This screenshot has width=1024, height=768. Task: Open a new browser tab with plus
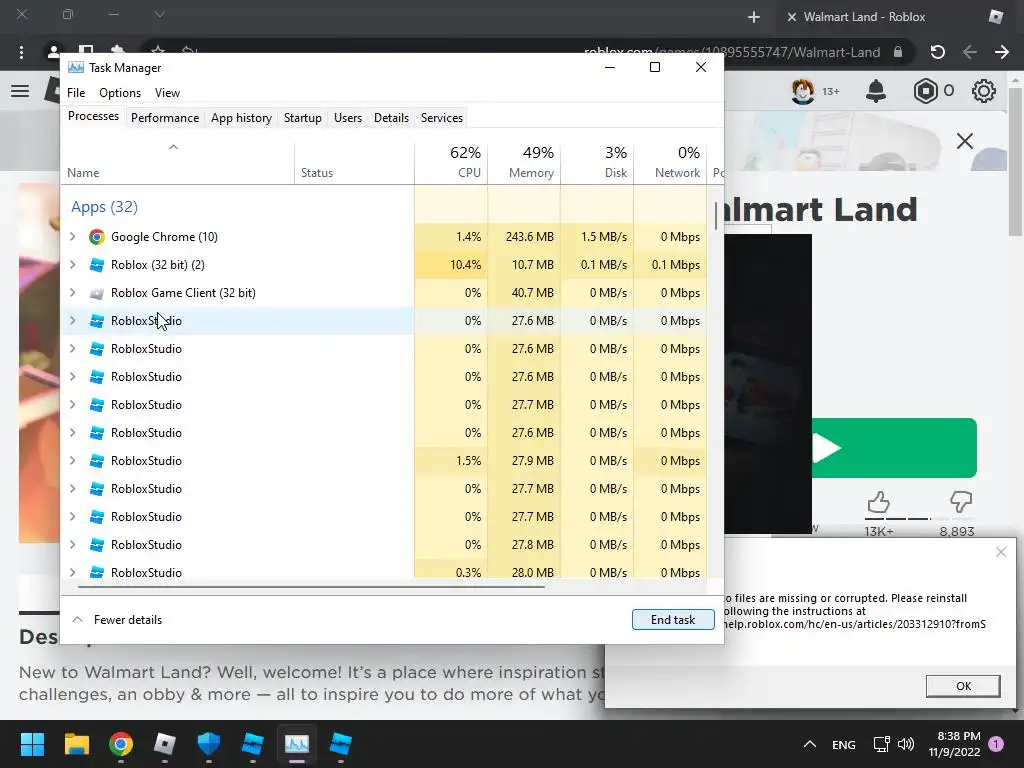tap(754, 17)
